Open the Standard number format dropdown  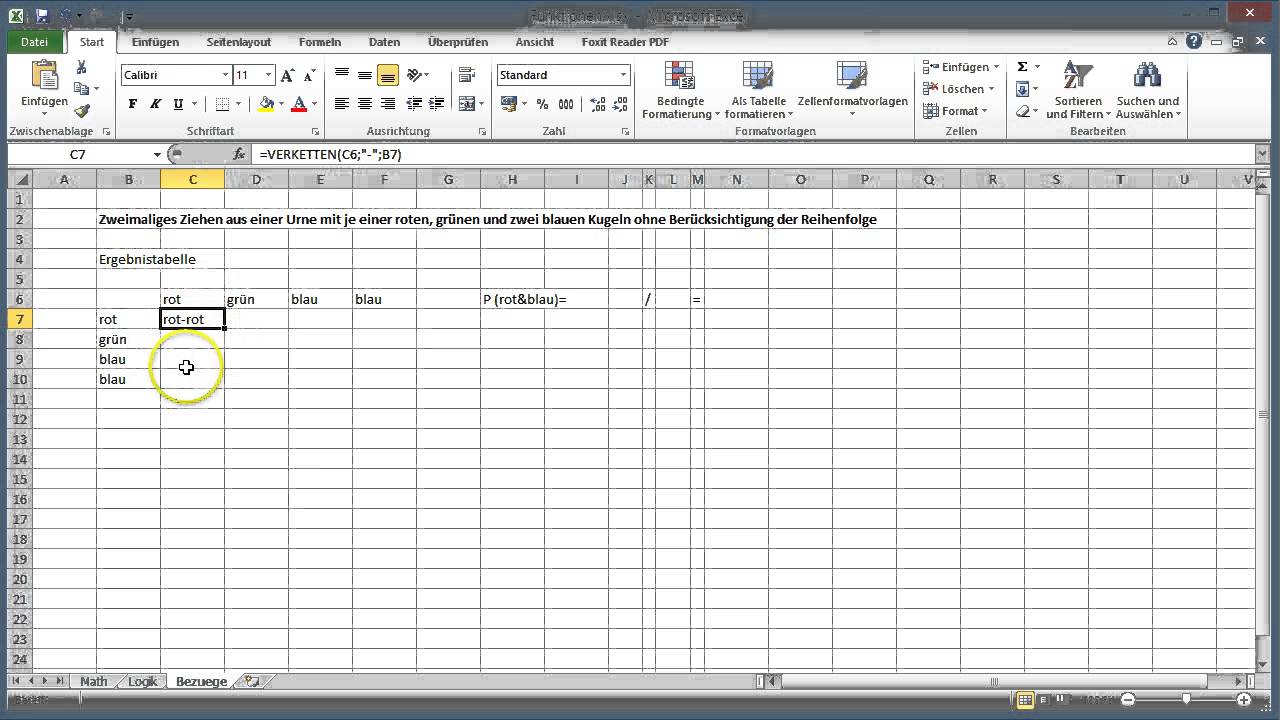tap(623, 75)
